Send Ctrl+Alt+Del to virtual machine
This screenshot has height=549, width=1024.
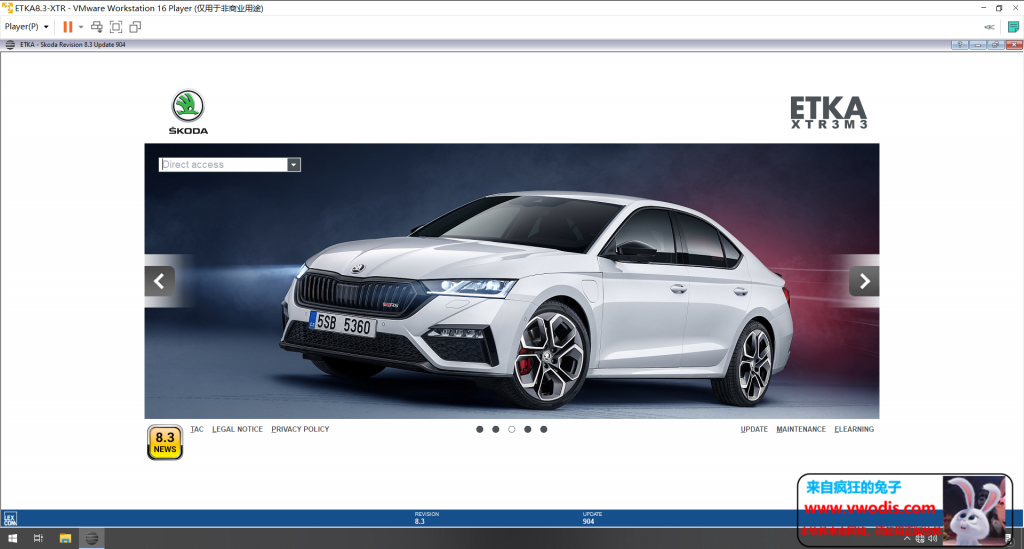tap(97, 27)
